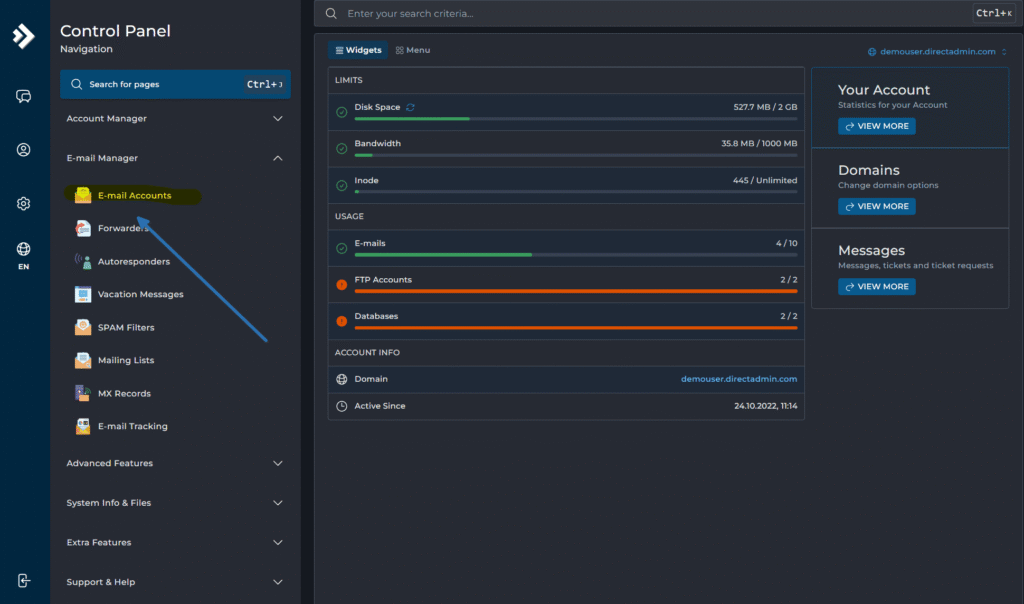This screenshot has width=1024, height=604.
Task: Click the Search for pages field
Action: [x=160, y=85]
